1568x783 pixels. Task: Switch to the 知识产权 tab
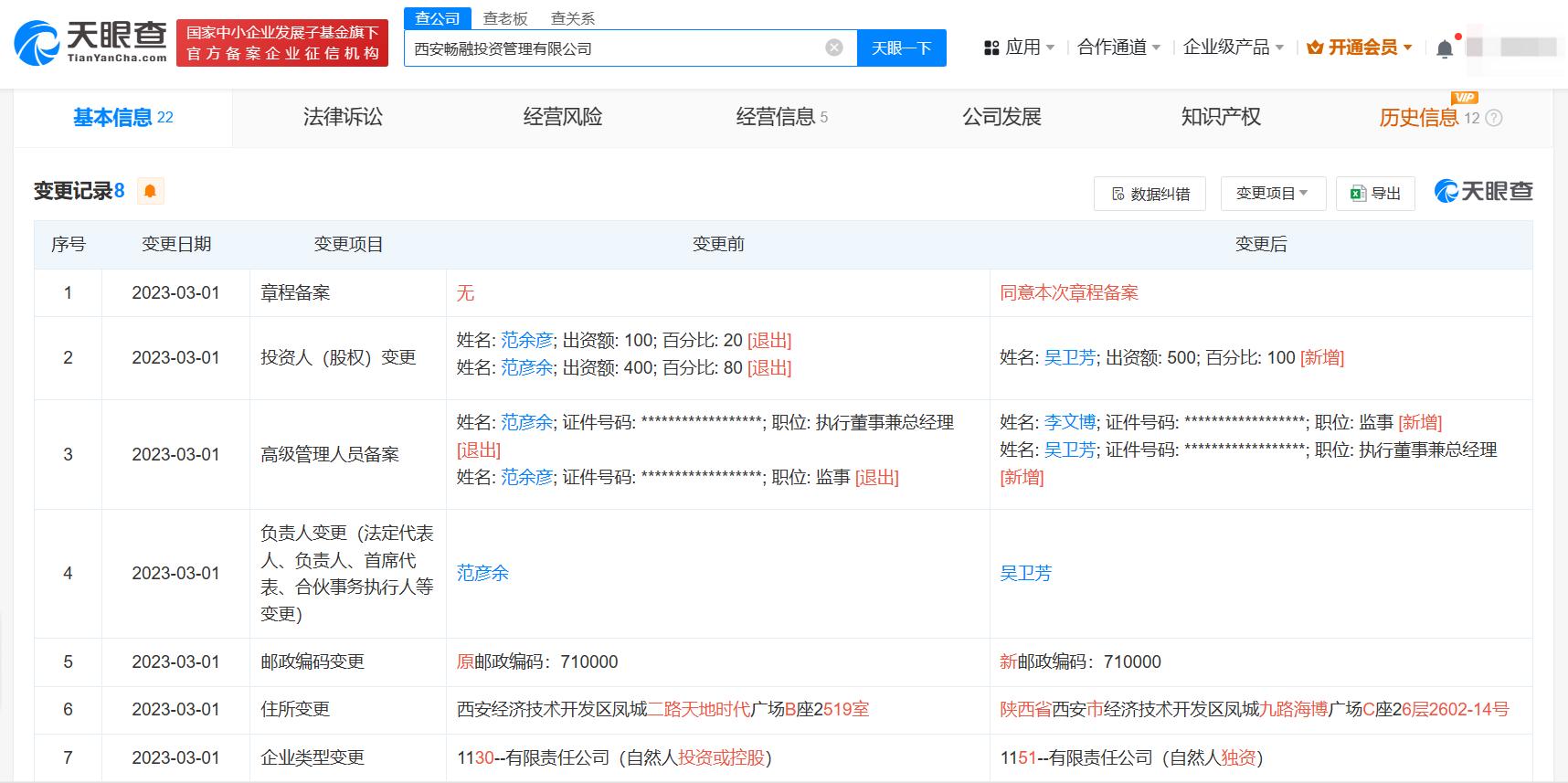pos(1221,117)
